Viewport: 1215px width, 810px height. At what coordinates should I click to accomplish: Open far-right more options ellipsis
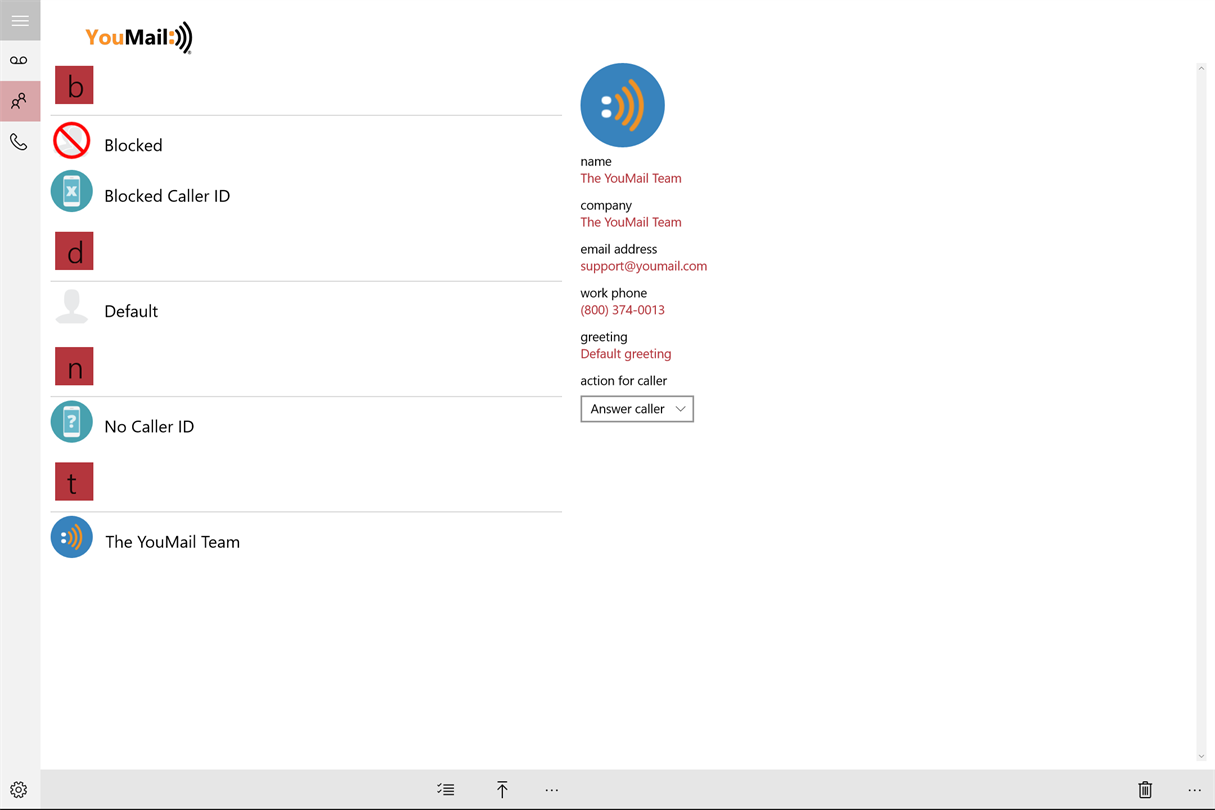(1194, 790)
